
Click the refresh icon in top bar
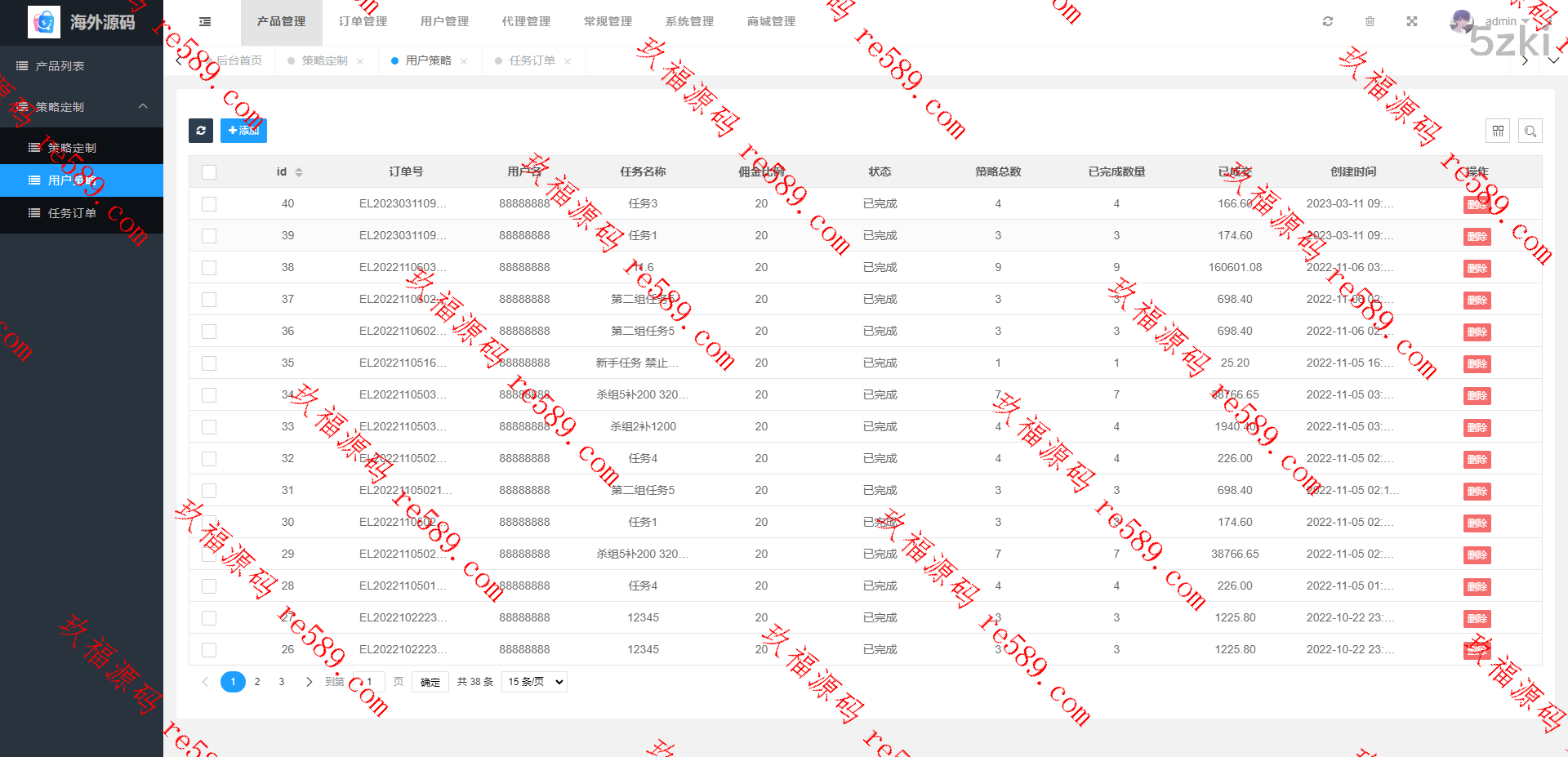click(1328, 21)
